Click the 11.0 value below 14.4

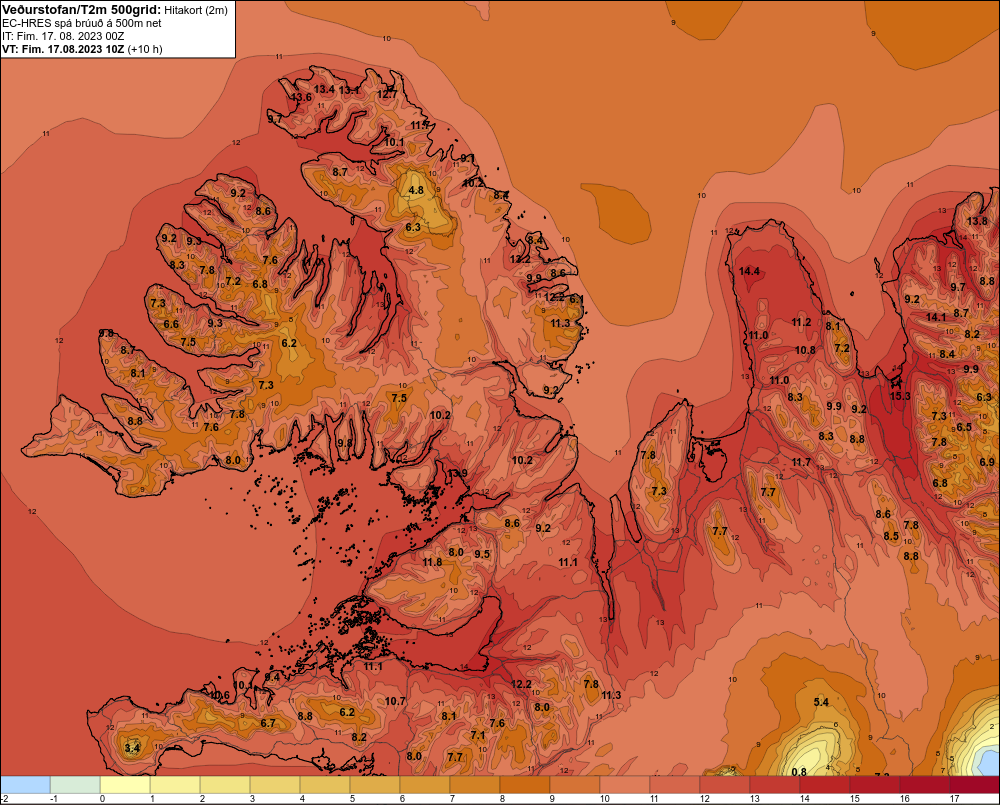coord(758,335)
